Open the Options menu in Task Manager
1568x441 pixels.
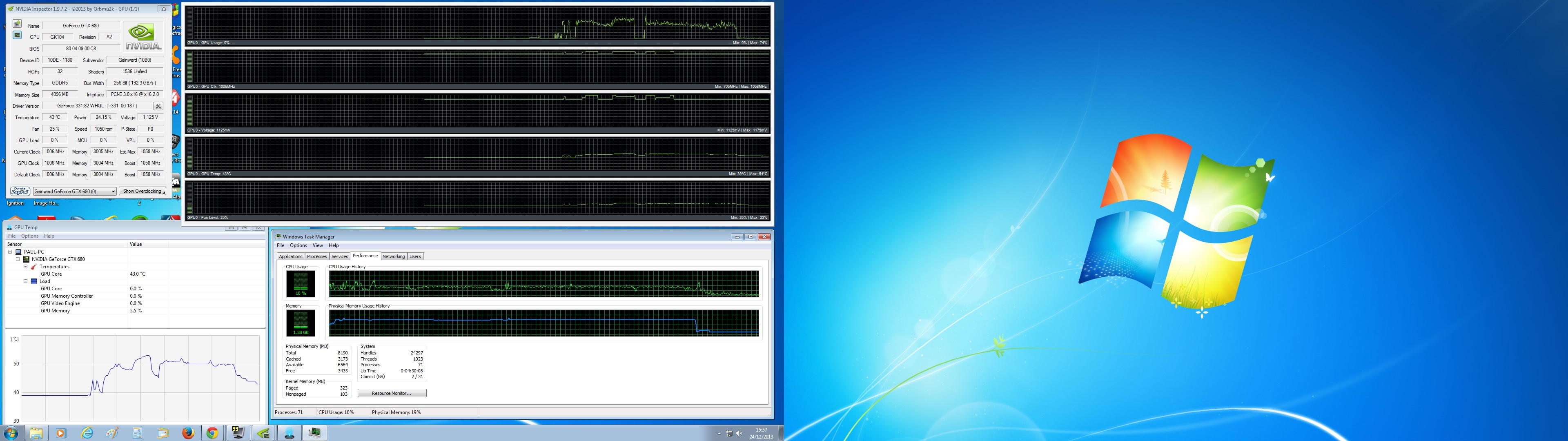click(298, 245)
